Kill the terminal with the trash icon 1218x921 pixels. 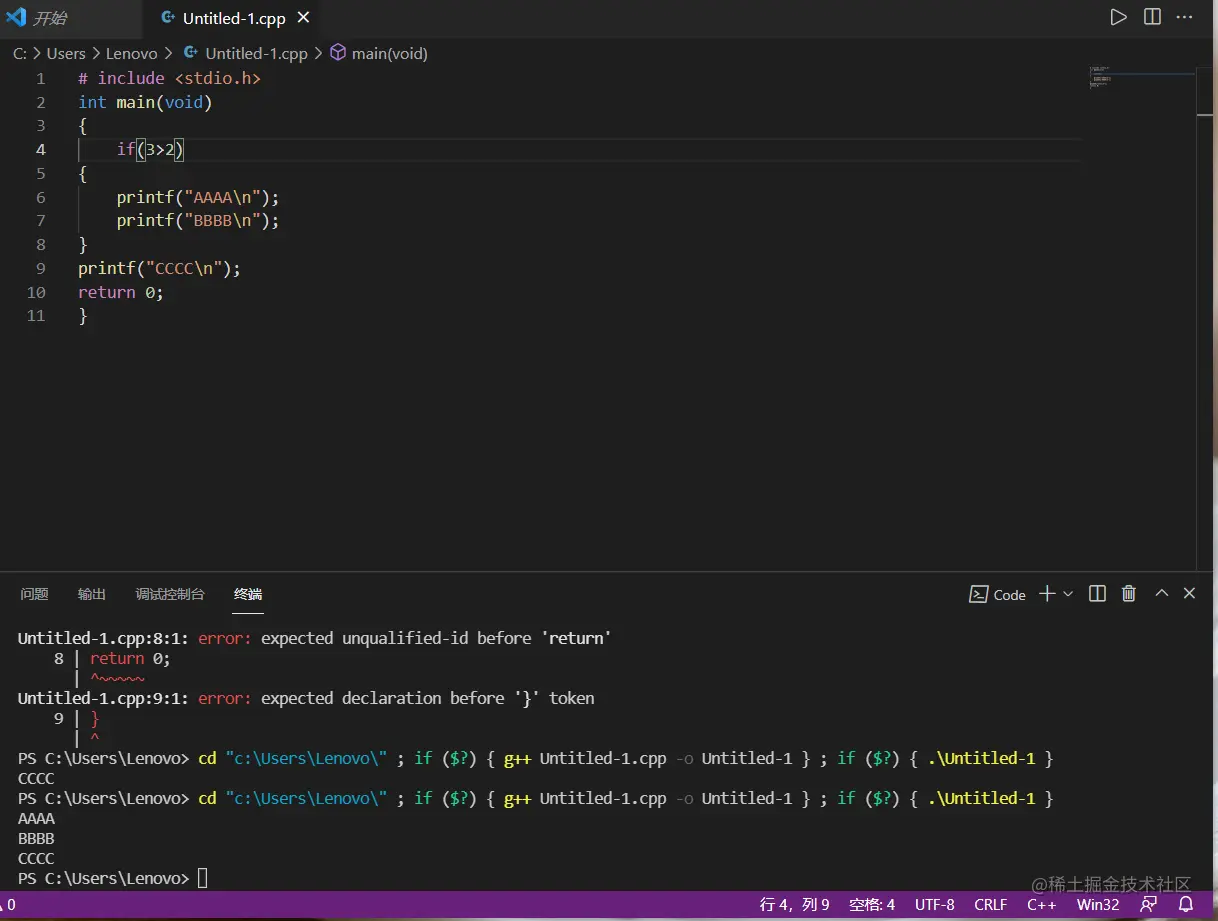[1129, 594]
